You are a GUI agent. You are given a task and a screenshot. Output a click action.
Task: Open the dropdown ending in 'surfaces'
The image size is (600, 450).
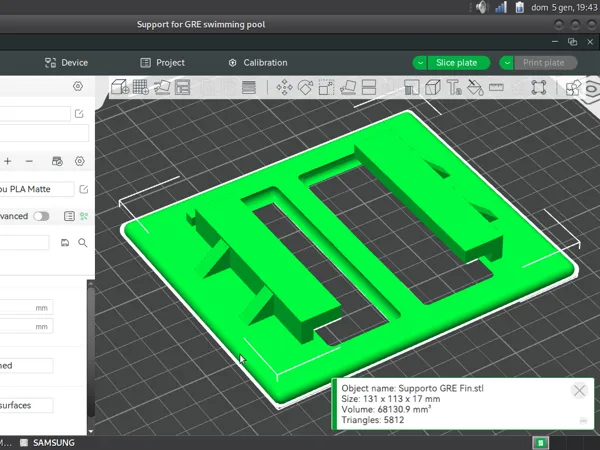[x=26, y=405]
